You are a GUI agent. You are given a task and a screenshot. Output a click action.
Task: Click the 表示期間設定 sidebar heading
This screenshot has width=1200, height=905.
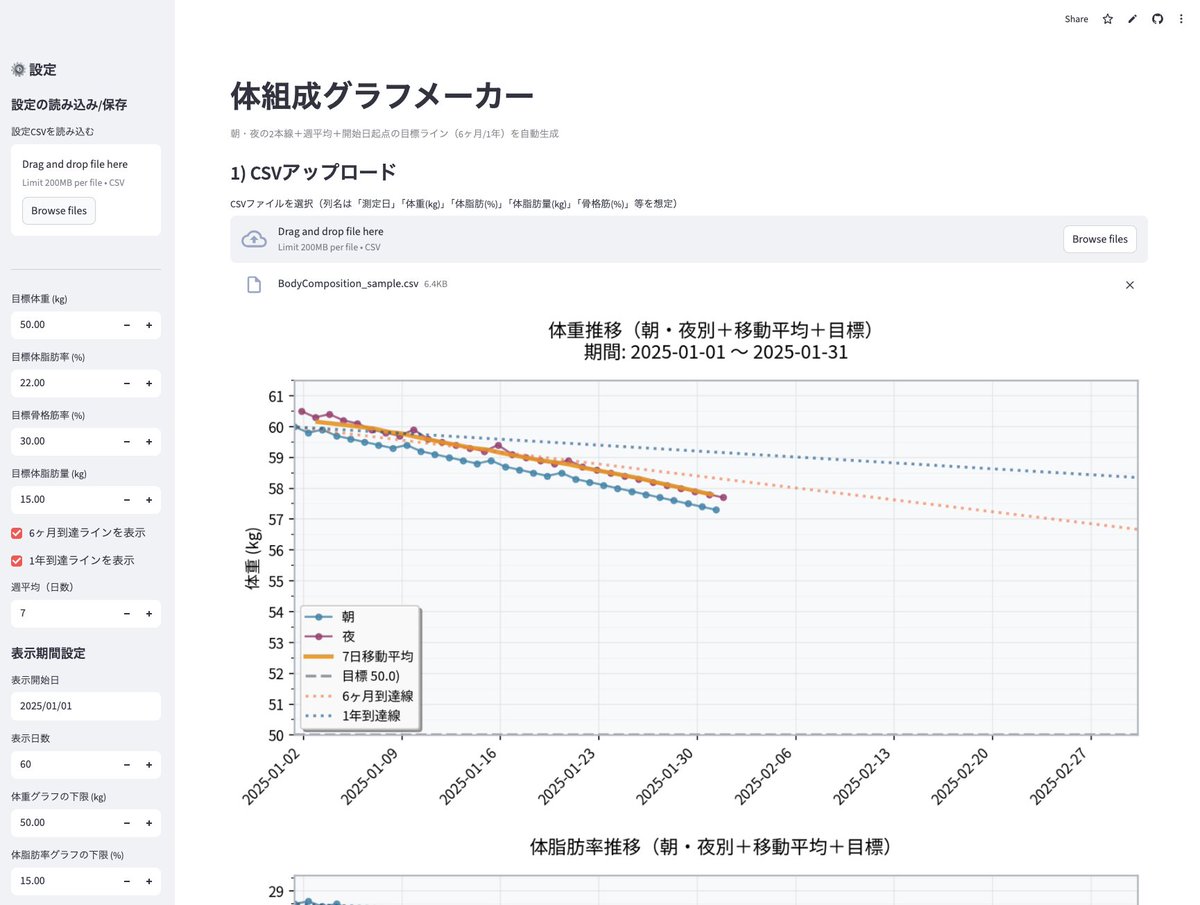(48, 653)
